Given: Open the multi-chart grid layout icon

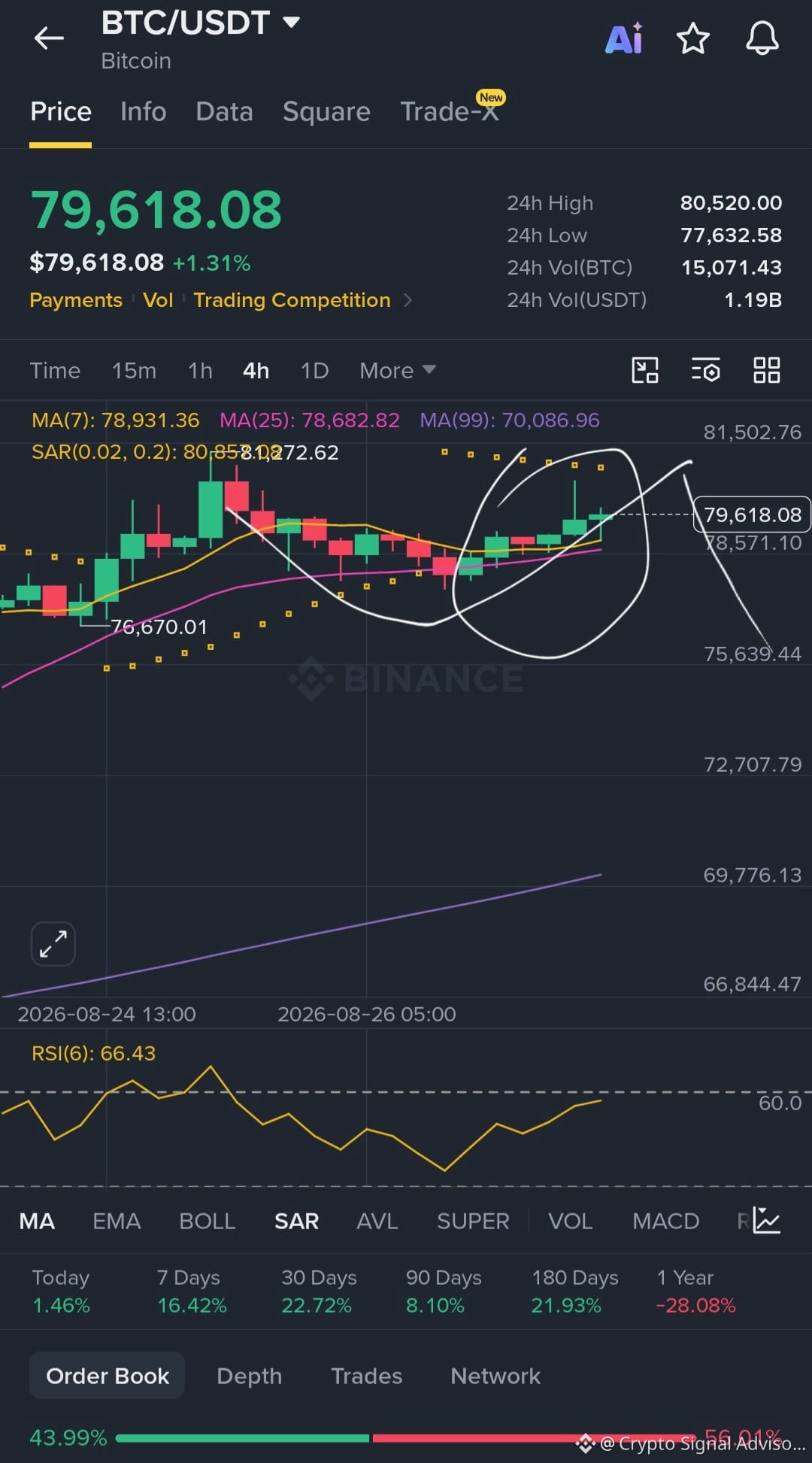Looking at the screenshot, I should [x=767, y=370].
